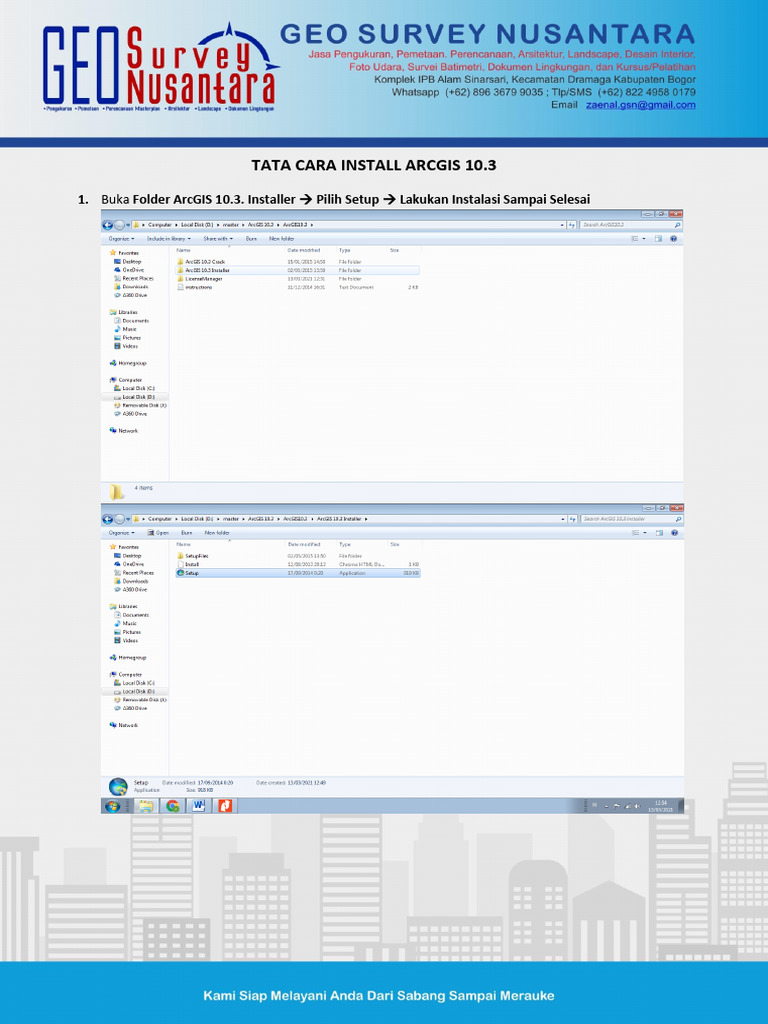
Task: Open Windows Start orb on taskbar
Action: [x=112, y=806]
